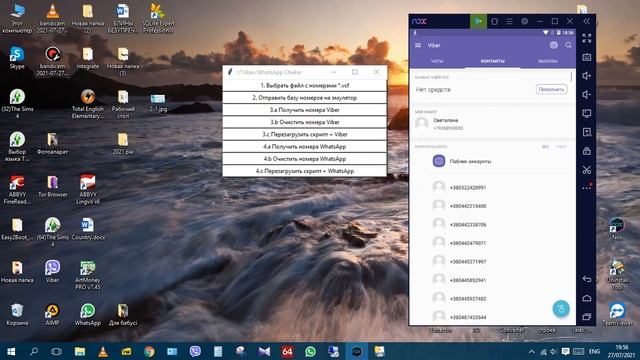This screenshot has height=360, width=640.
Task: Open Viber desktop shortcut
Action: [53, 271]
